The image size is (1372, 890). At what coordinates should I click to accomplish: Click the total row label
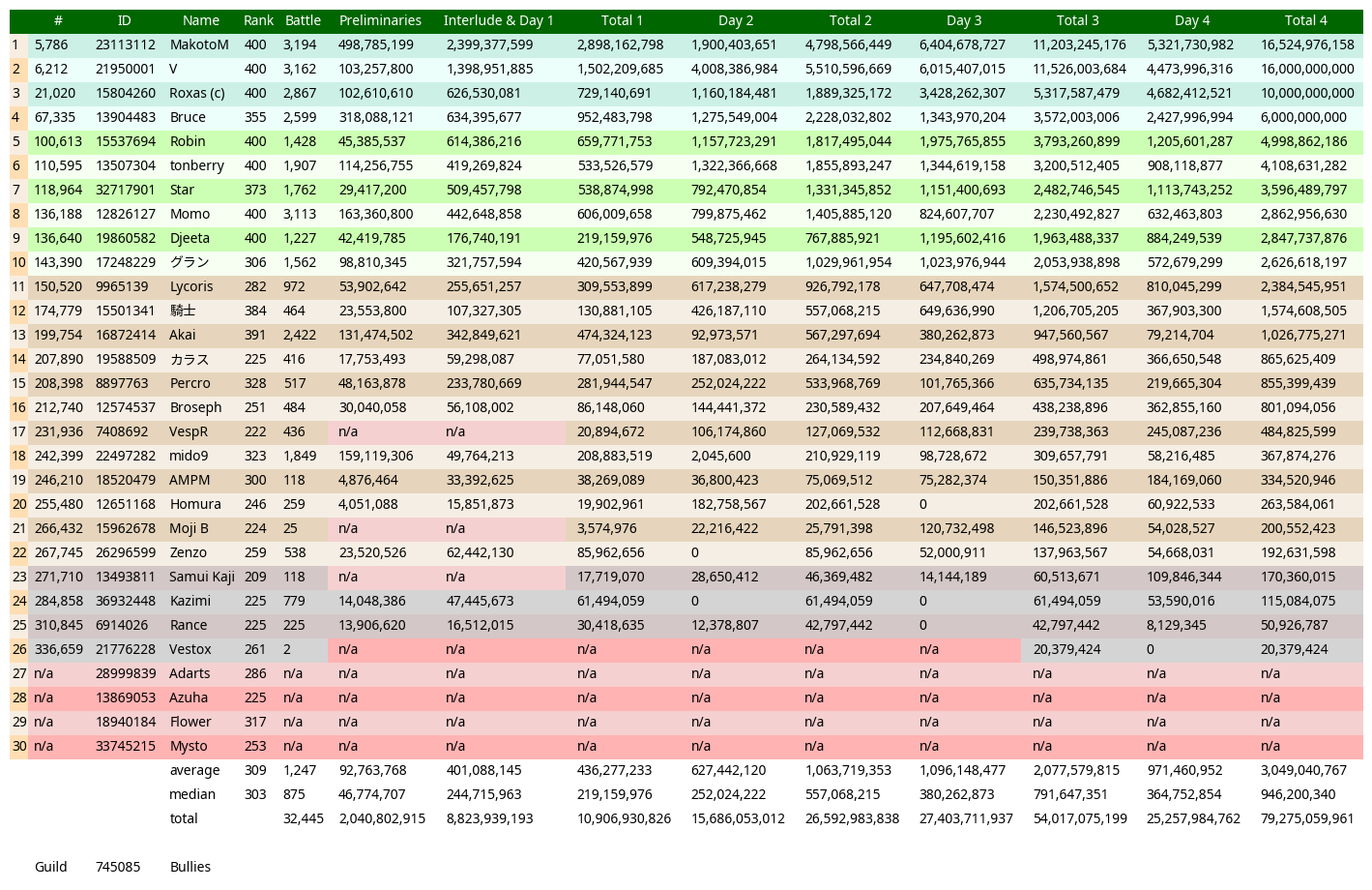point(184,818)
